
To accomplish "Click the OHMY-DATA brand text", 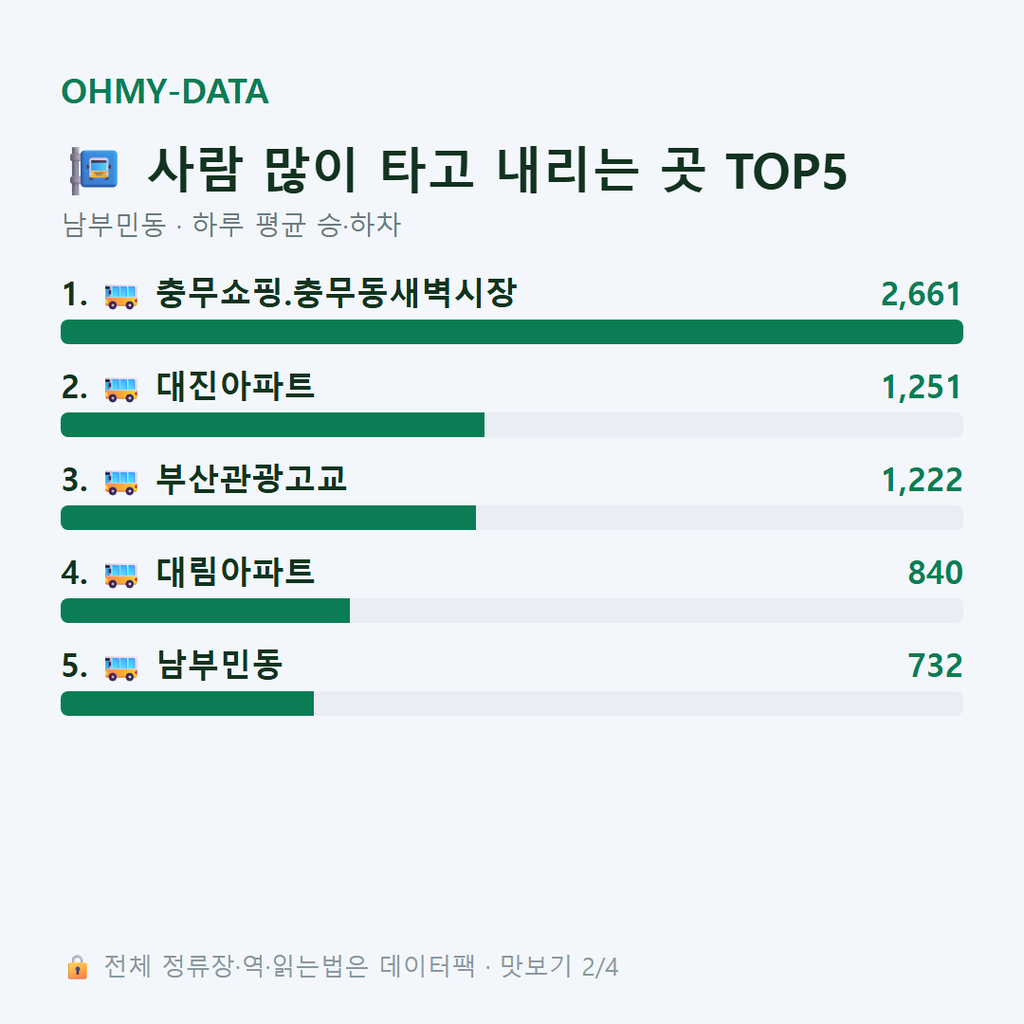I will click(x=165, y=91).
